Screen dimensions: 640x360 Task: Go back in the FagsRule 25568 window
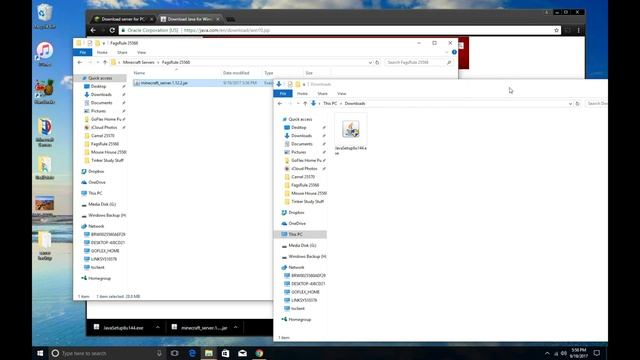click(x=80, y=62)
